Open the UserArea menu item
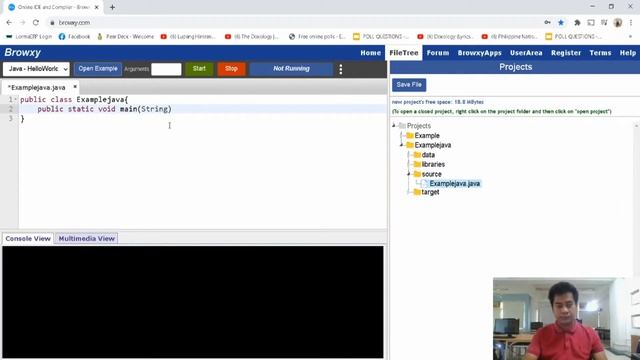Image resolution: width=640 pixels, height=360 pixels. click(526, 53)
